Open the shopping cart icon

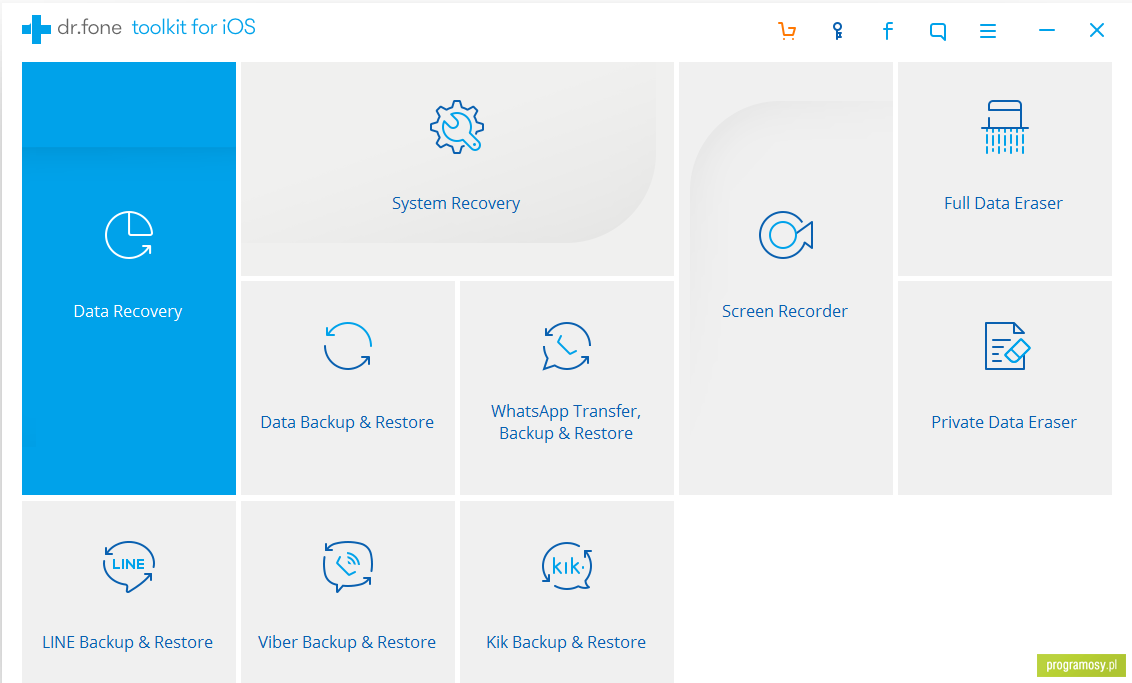click(x=787, y=31)
